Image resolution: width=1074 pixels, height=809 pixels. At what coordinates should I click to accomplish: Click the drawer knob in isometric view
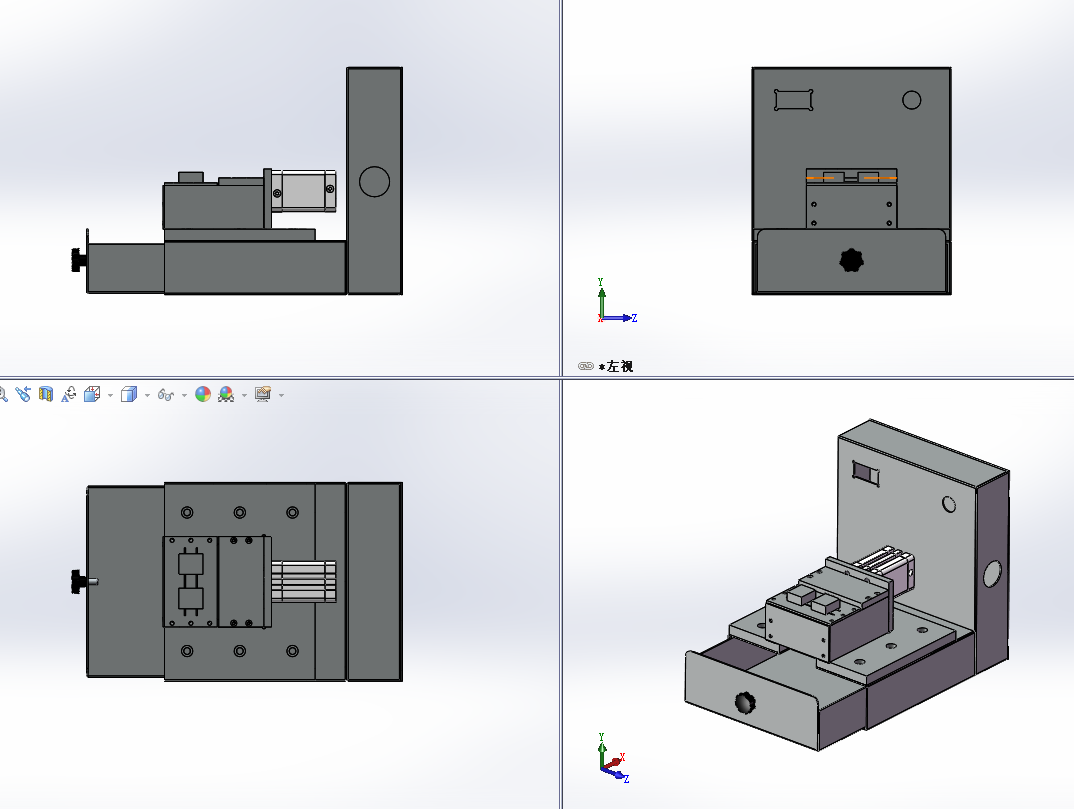click(746, 702)
